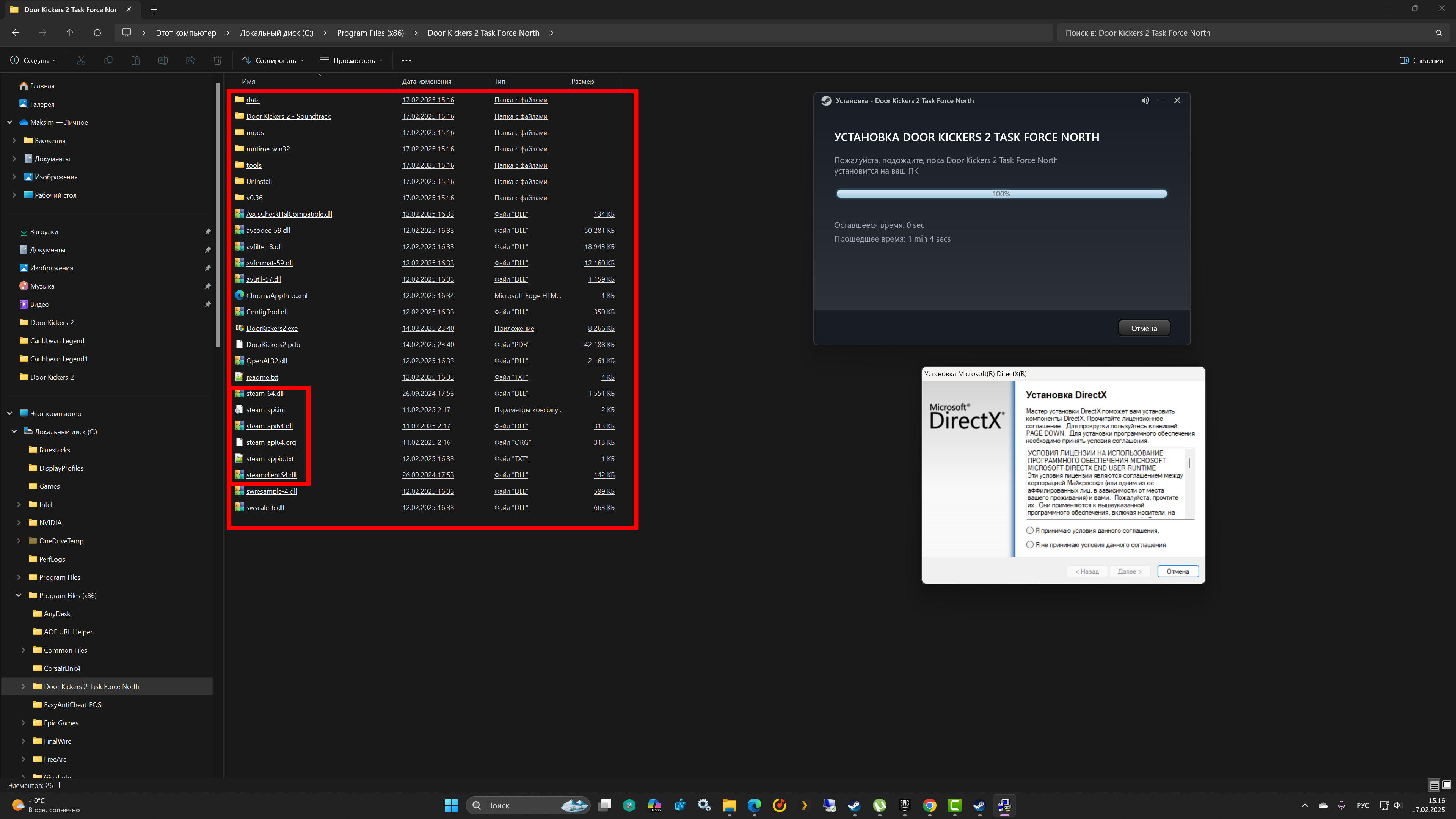Image resolution: width=1456 pixels, height=819 pixels.
Task: Select 'Я не принимаю' DirectX option
Action: tap(1030, 545)
